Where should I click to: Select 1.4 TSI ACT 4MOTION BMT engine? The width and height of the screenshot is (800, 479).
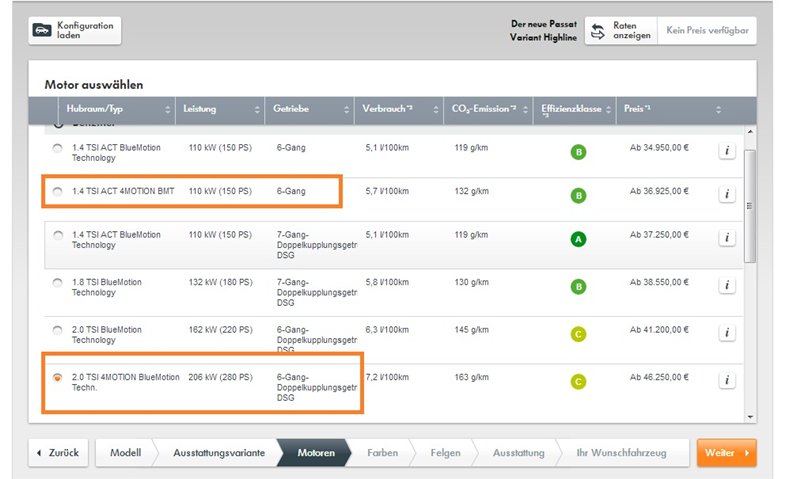point(57,192)
